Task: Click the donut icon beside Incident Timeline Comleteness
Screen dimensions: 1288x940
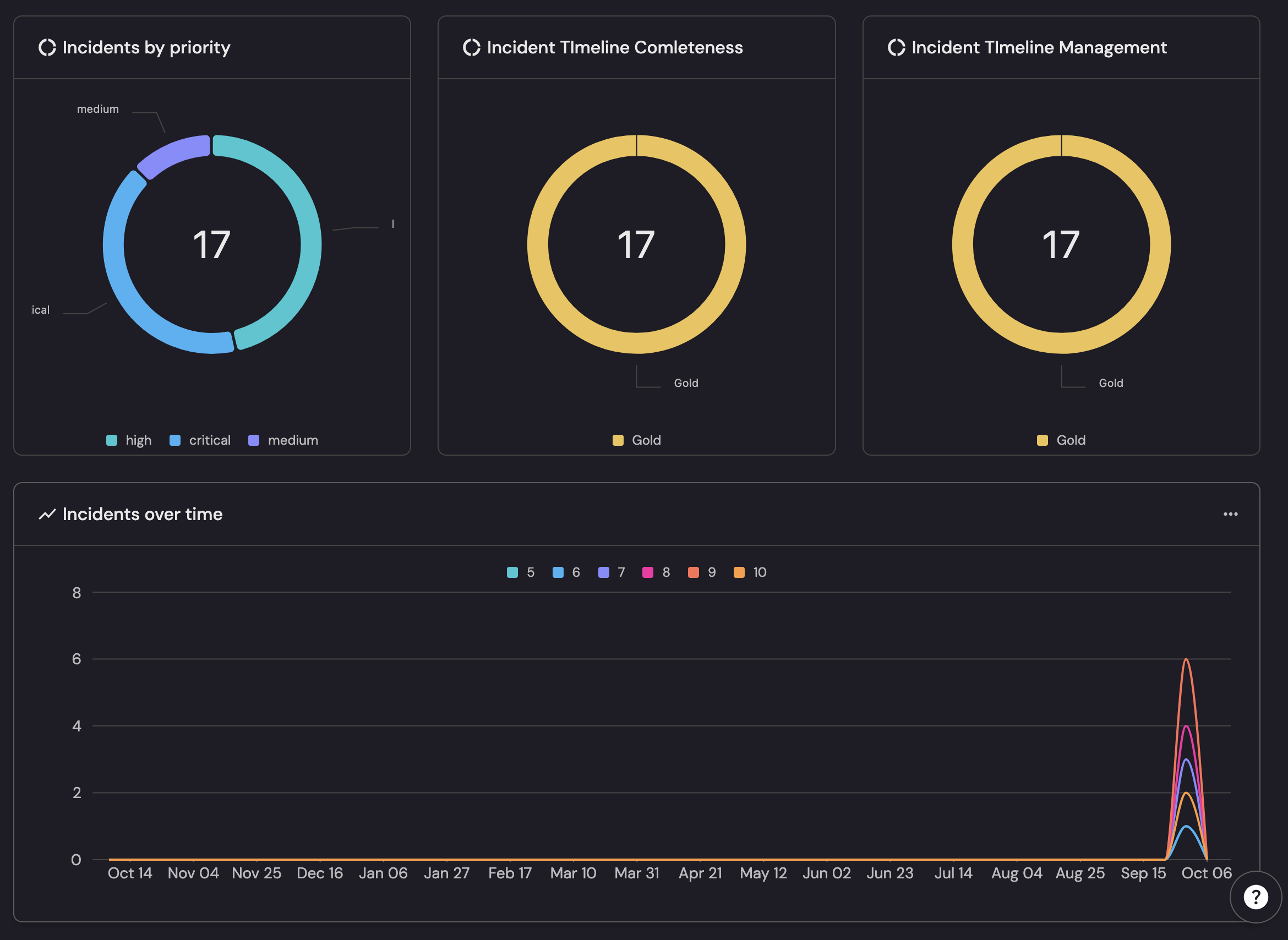Action: point(471,47)
